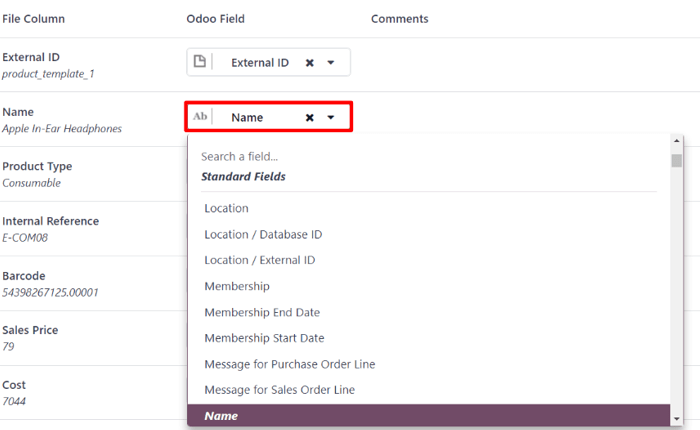Choose Membership End Date option
Image resolution: width=700 pixels, height=430 pixels.
[262, 312]
